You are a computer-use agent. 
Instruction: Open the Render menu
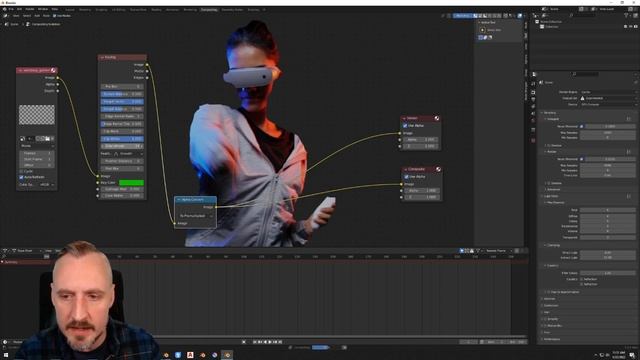coord(30,9)
